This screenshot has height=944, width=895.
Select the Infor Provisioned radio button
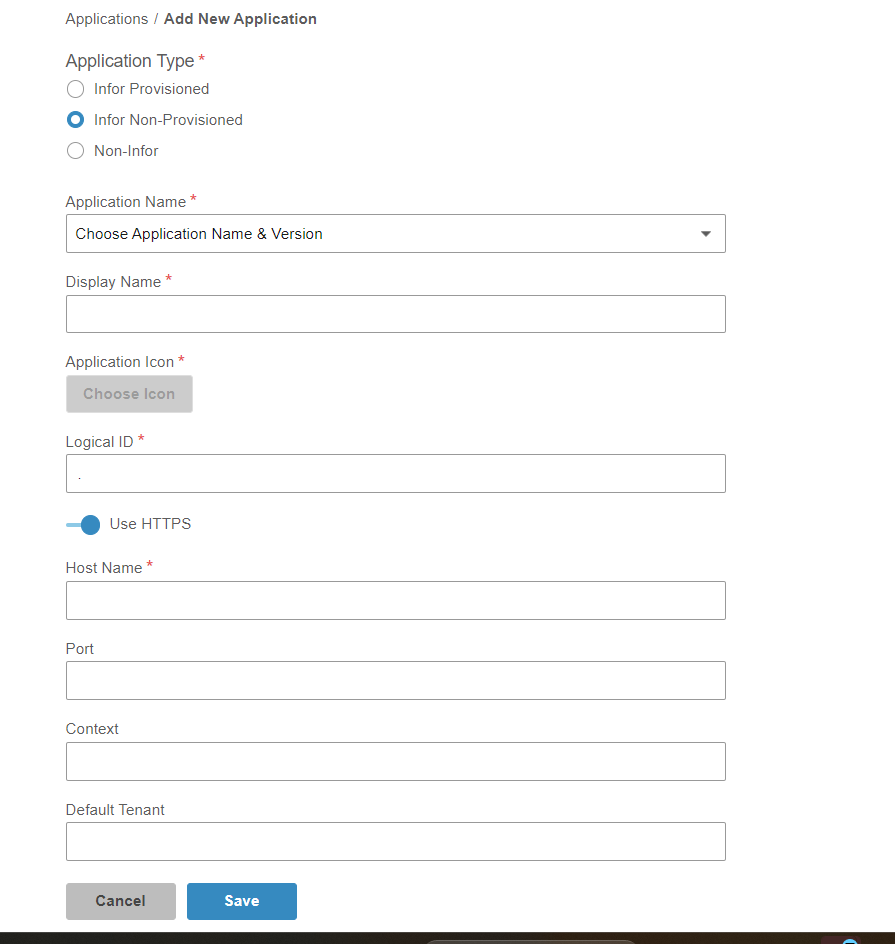point(75,89)
